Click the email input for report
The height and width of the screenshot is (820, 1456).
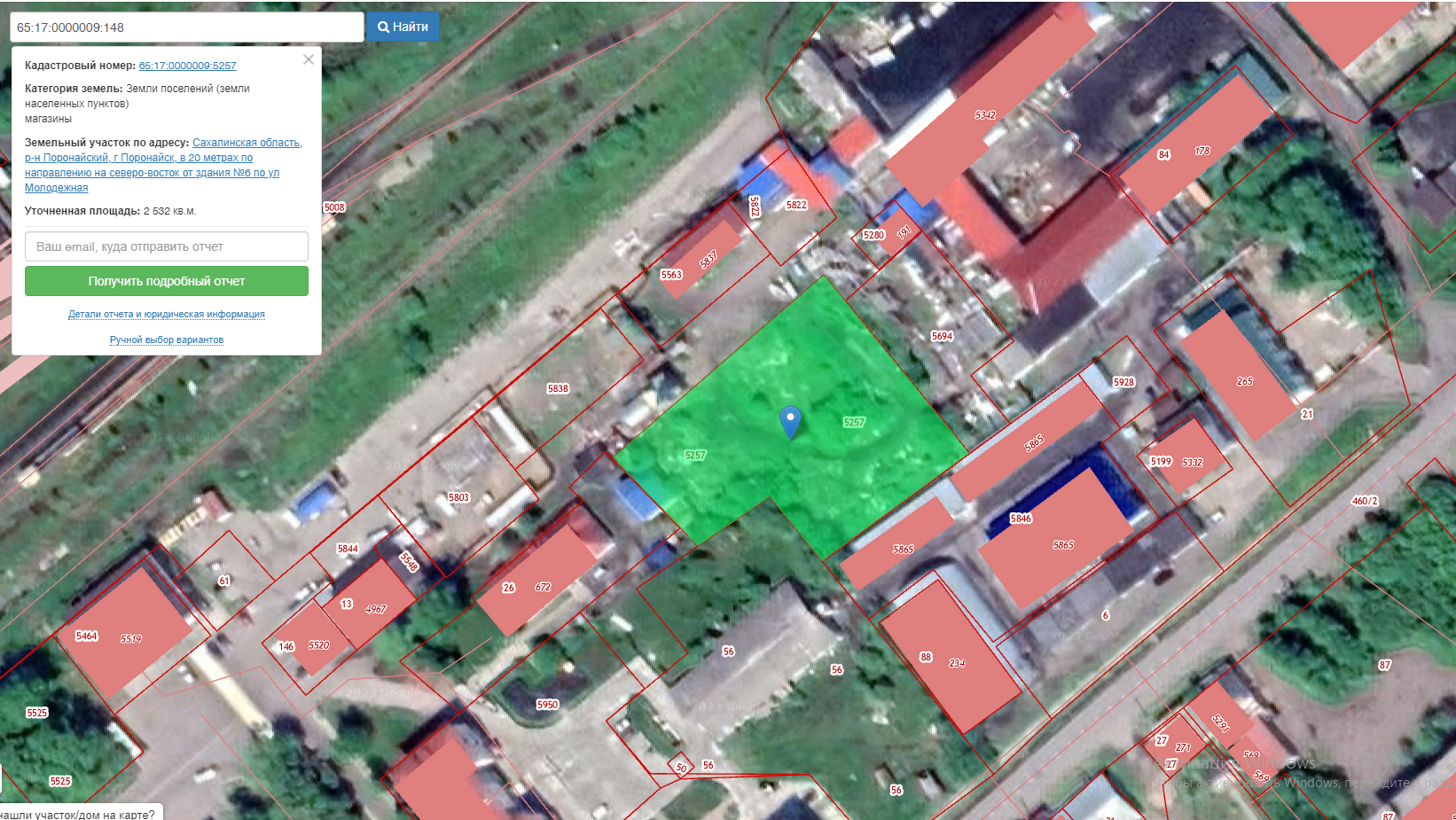coord(167,246)
